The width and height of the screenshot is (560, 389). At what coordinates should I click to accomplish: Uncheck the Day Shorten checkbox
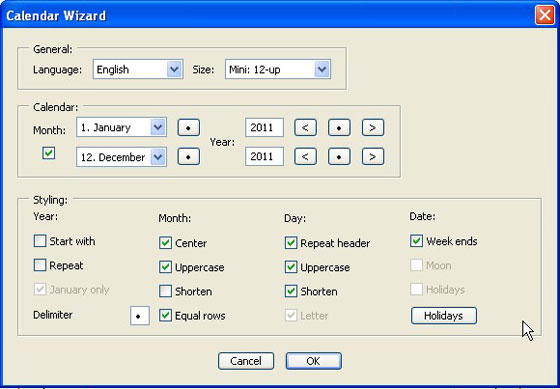291,291
